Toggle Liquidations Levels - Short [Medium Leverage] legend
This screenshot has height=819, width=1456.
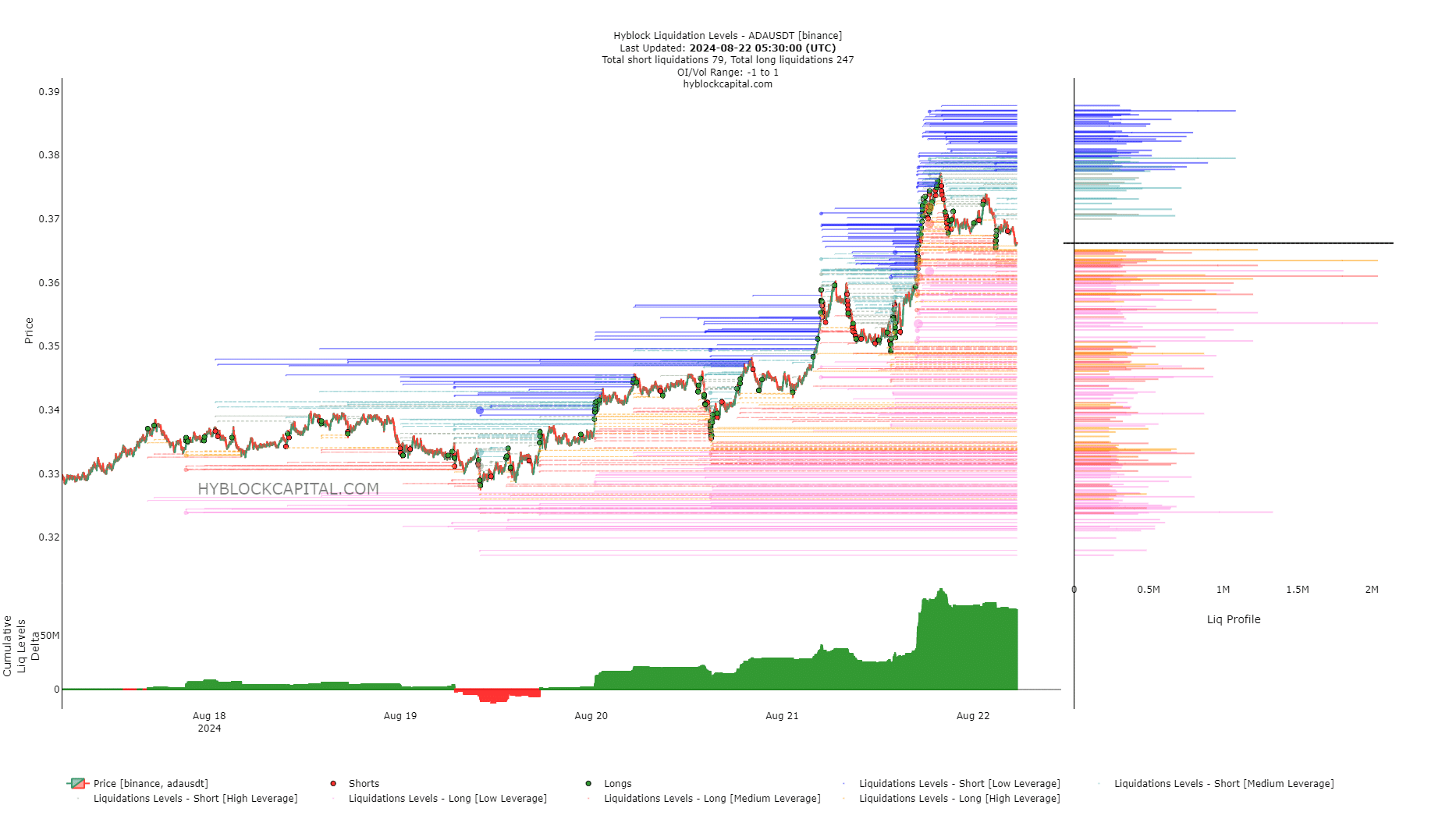click(x=1215, y=783)
